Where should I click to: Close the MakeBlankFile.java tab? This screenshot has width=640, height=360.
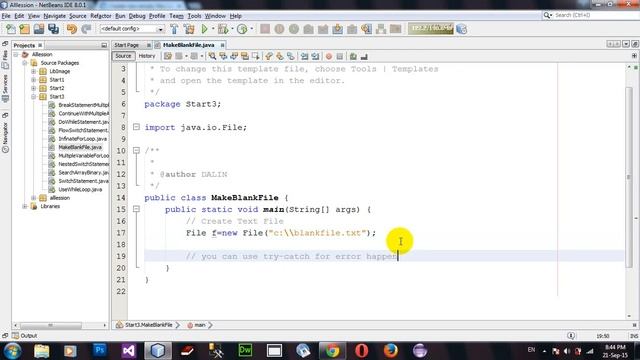click(x=222, y=45)
